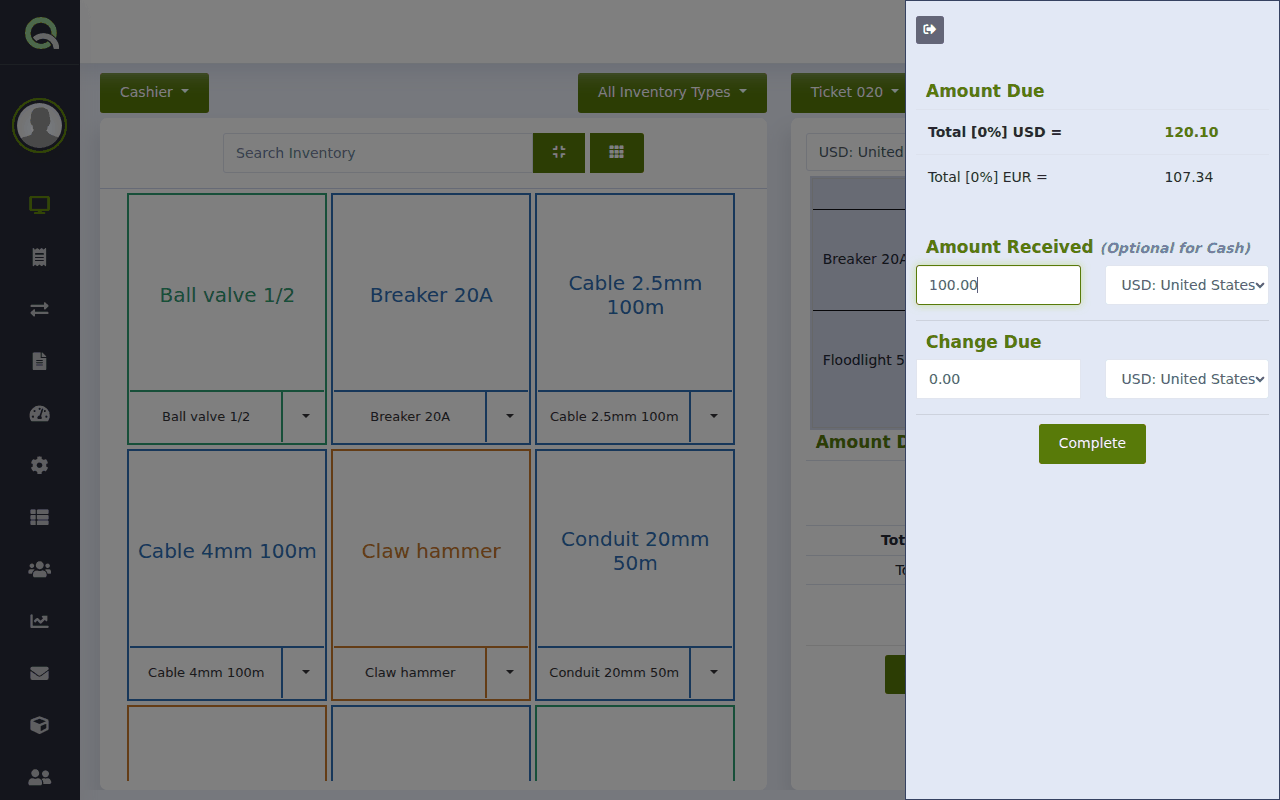Click the Search Inventory field
The height and width of the screenshot is (800, 1280).
pos(378,153)
